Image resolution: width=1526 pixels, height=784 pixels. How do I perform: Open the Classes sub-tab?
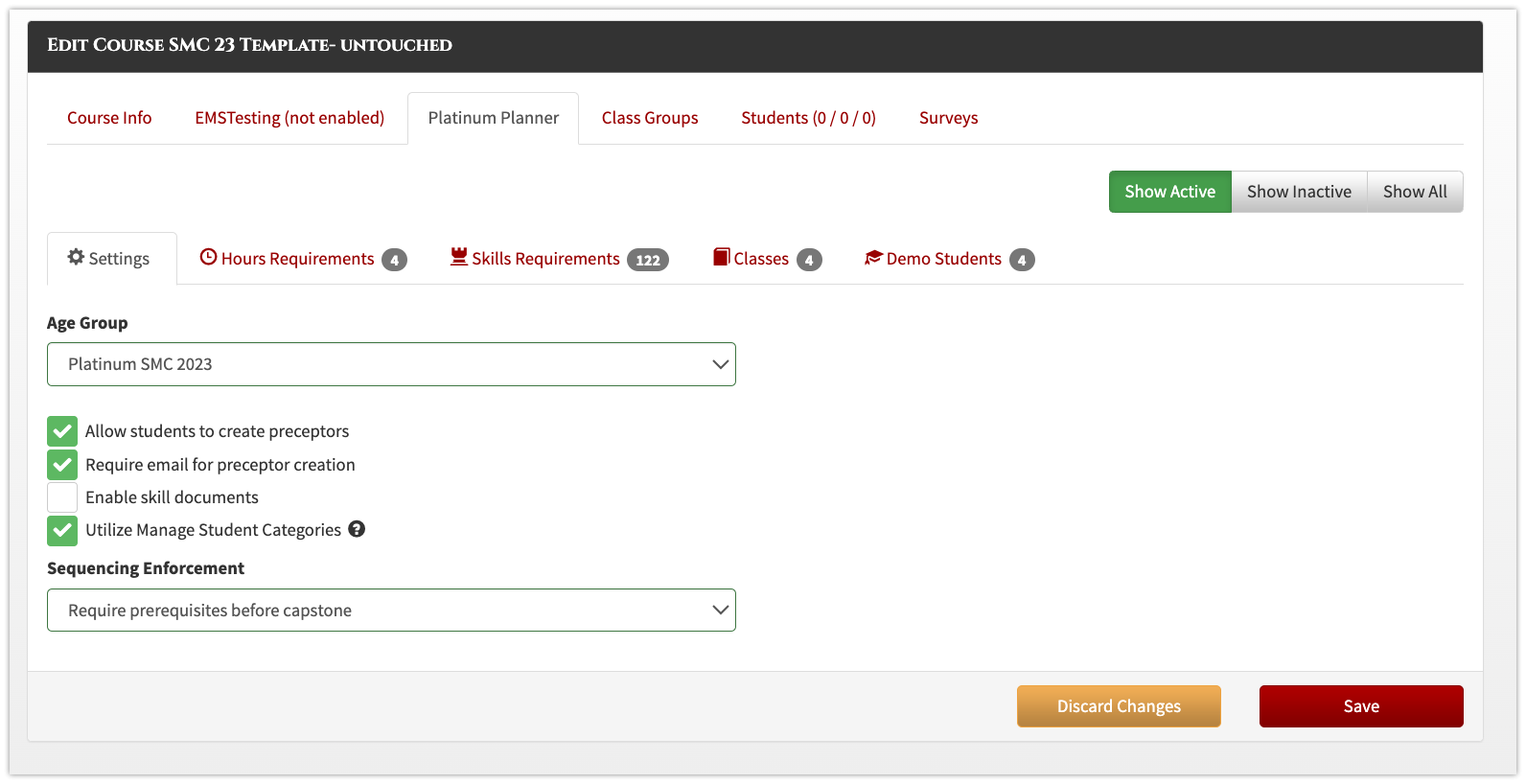tap(768, 259)
